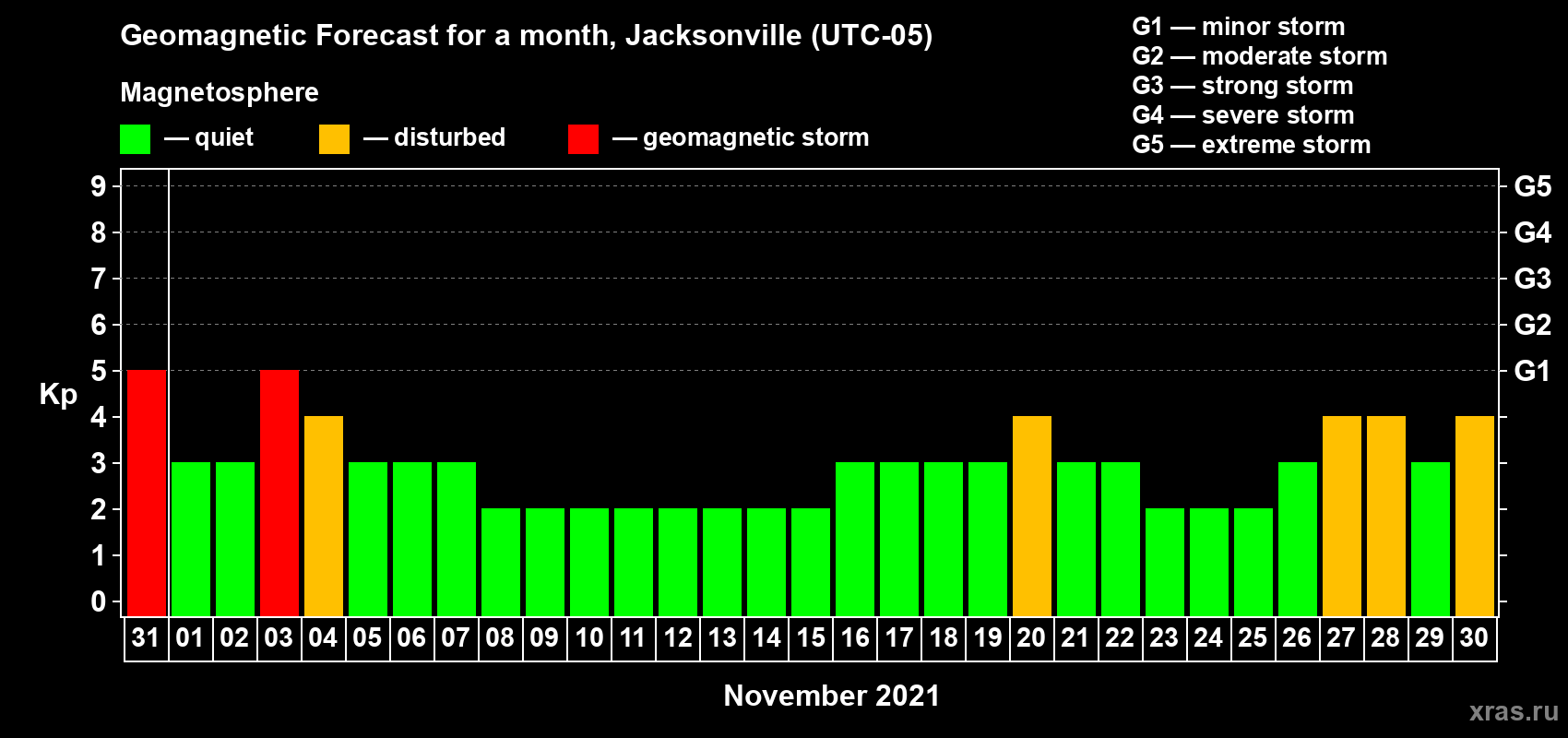1568x738 pixels.
Task: Click the 'G3 — strong storm' legend text
Action: (x=1243, y=86)
